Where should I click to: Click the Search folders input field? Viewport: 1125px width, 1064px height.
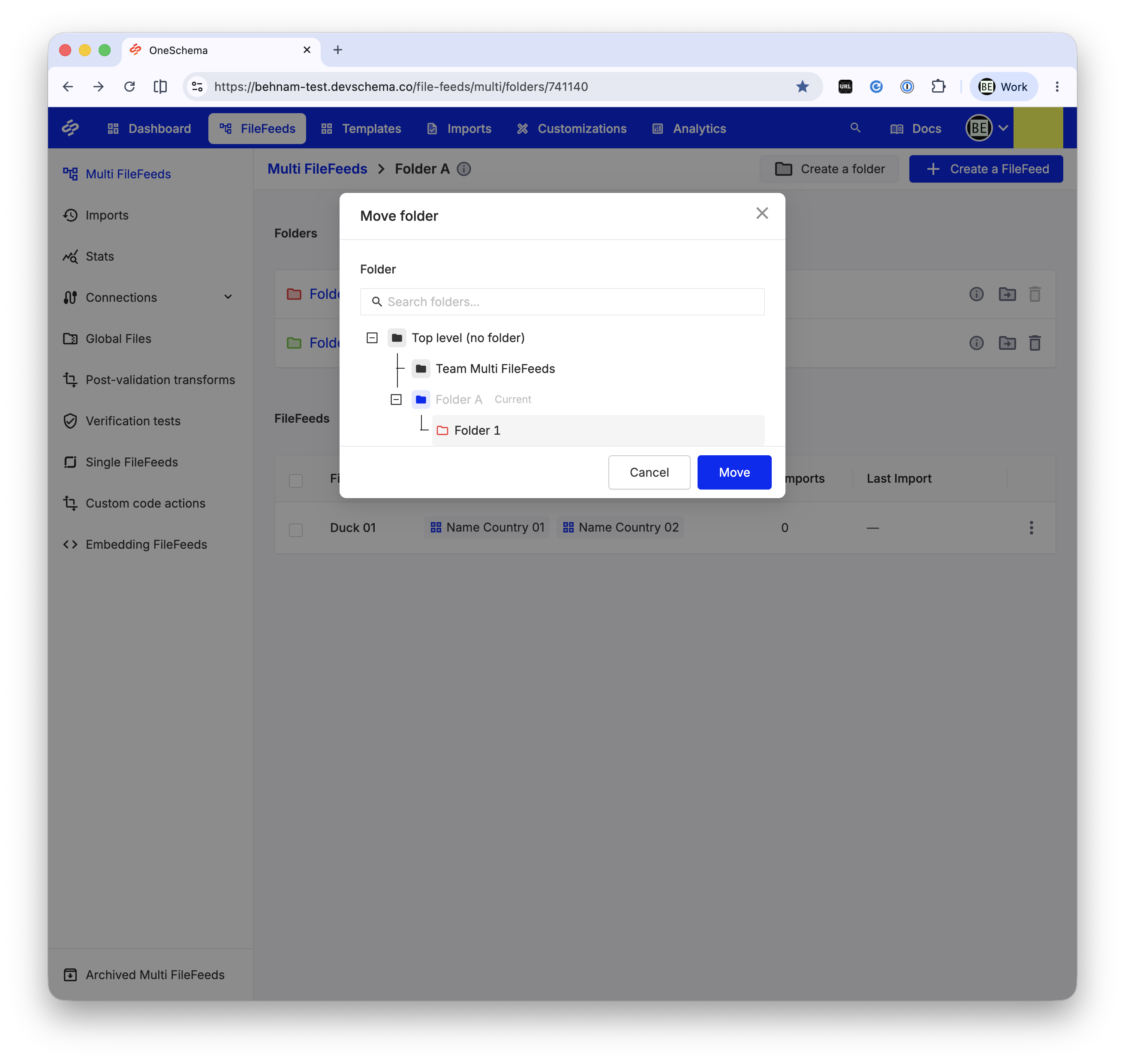562,302
